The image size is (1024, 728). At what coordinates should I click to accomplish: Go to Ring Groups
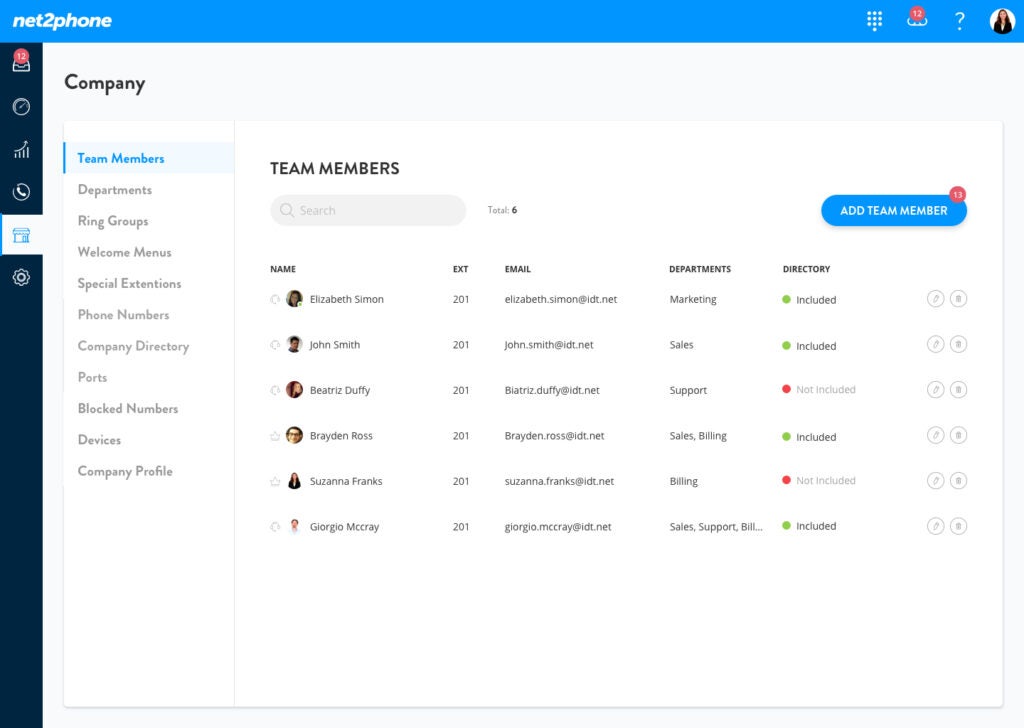[x=113, y=221]
